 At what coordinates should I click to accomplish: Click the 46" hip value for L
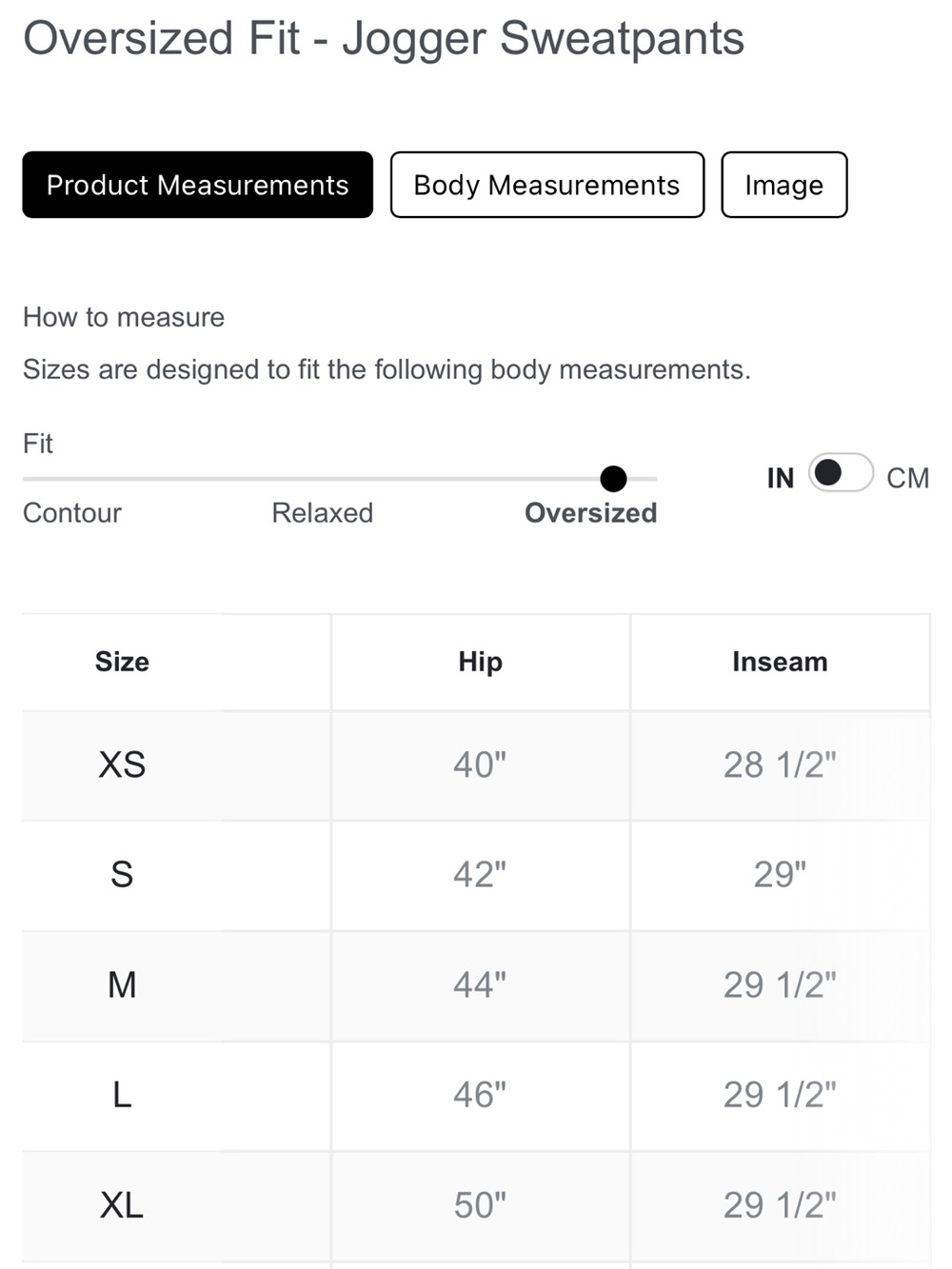480,1095
